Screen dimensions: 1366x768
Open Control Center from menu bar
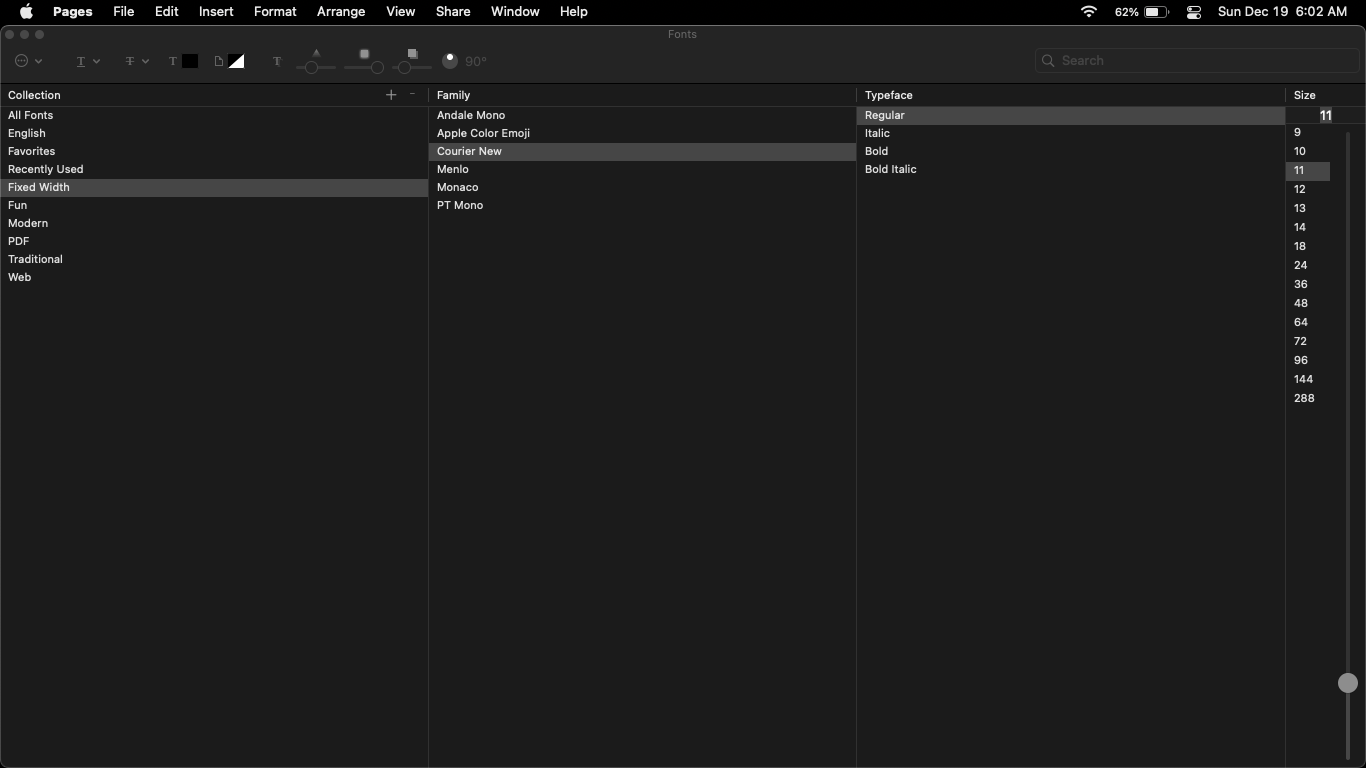click(1194, 12)
